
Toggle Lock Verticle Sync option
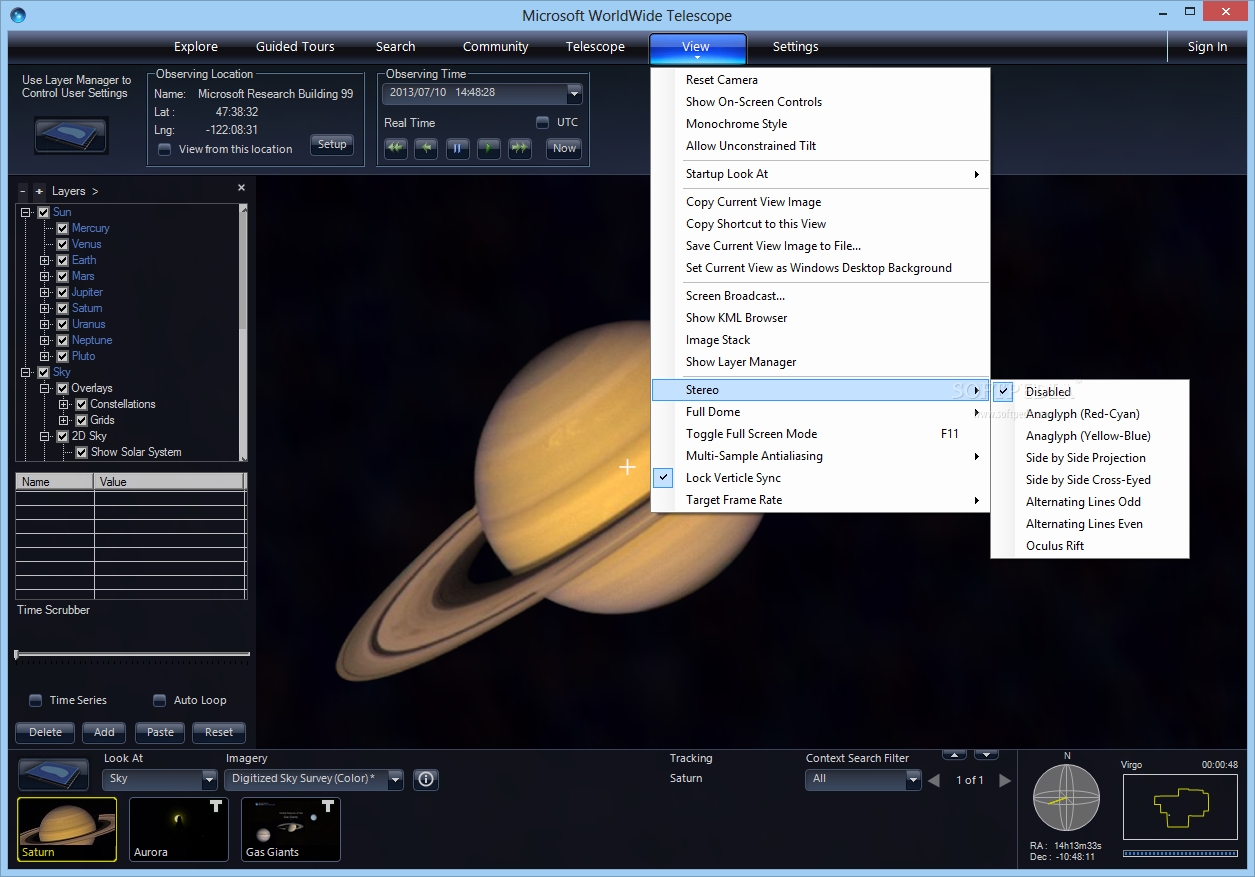pos(820,478)
